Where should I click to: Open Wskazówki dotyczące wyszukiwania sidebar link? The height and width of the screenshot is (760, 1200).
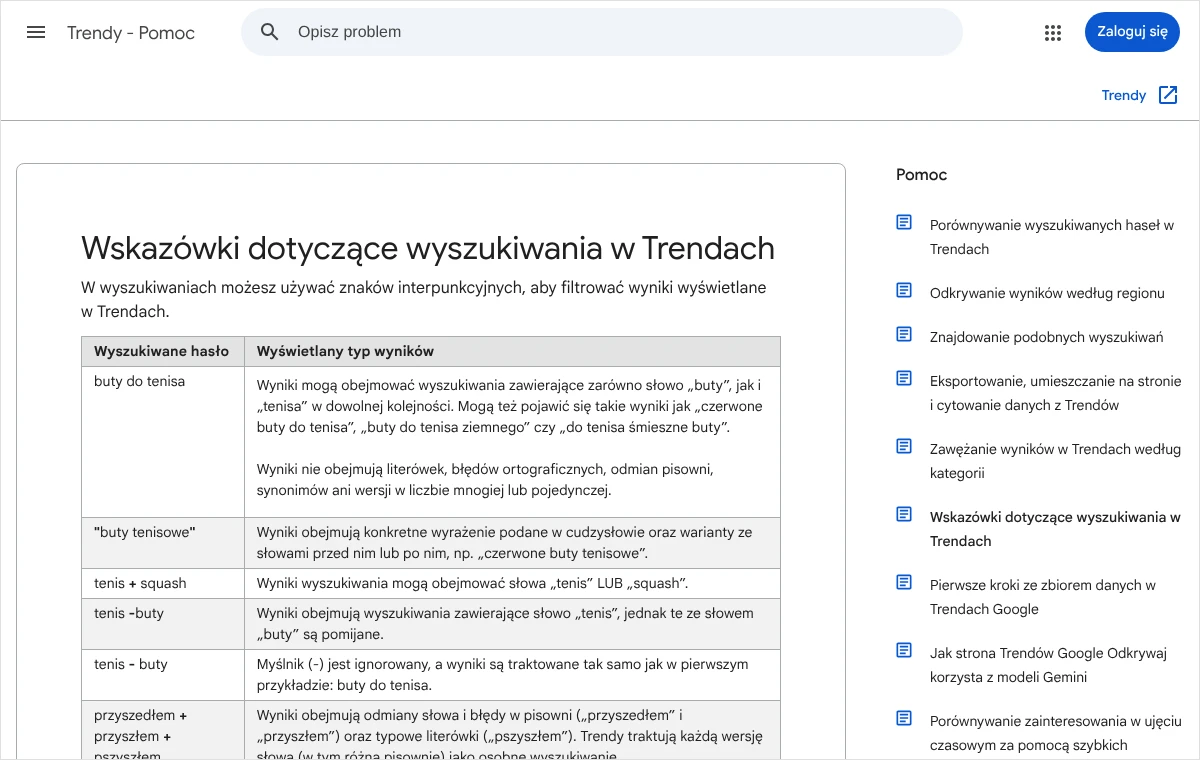point(1055,529)
